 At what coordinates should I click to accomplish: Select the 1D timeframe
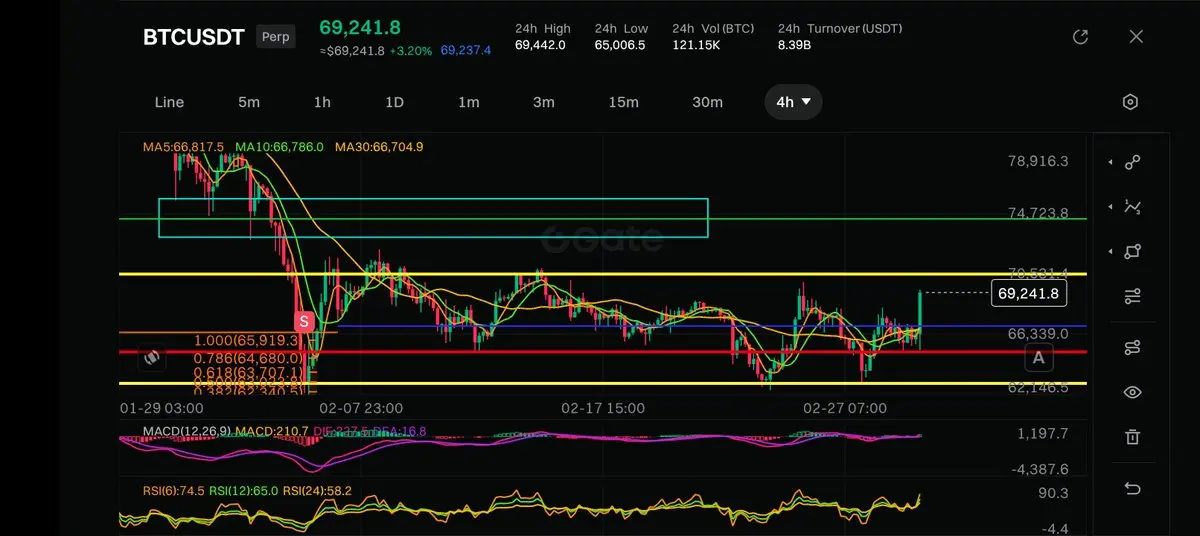pos(394,102)
